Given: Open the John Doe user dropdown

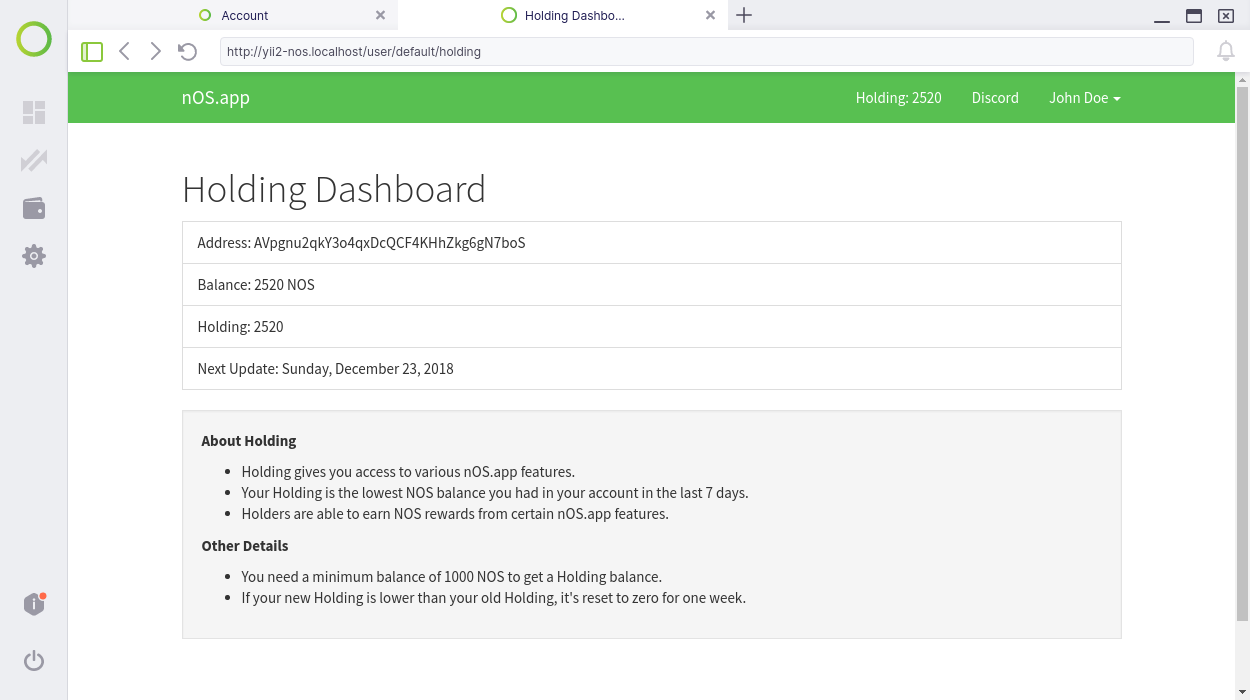Looking at the screenshot, I should (1085, 98).
